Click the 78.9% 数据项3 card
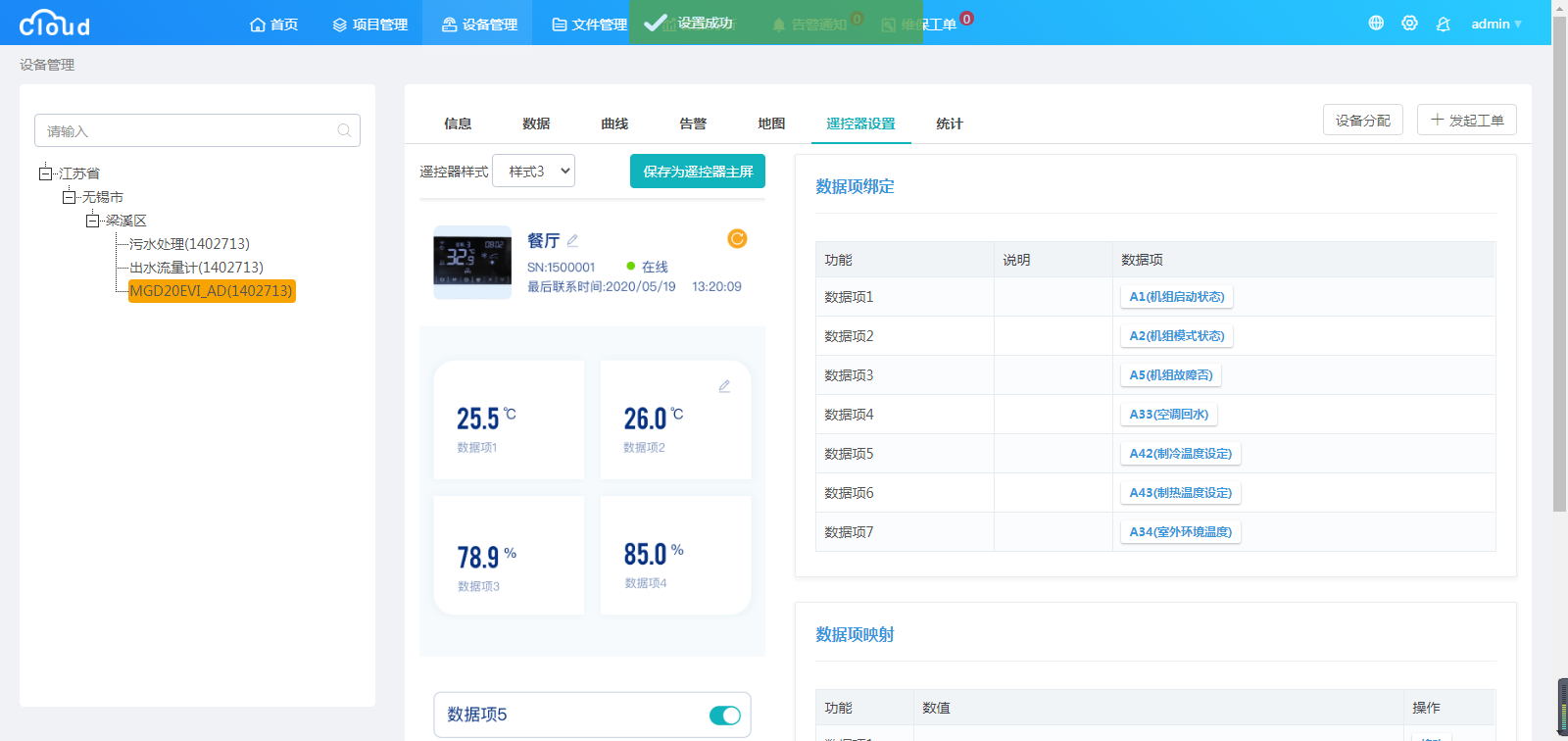 point(509,556)
